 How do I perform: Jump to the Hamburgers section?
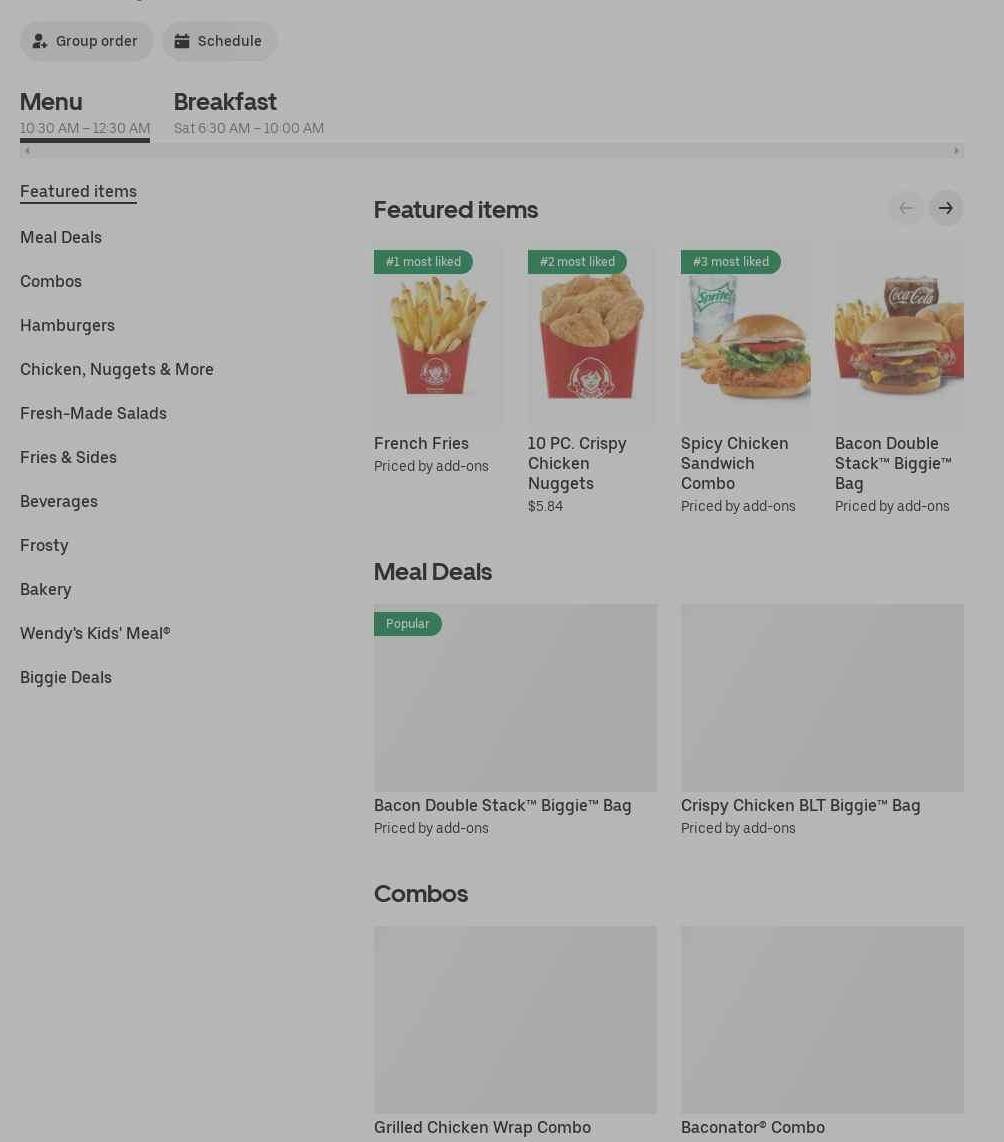[68, 326]
